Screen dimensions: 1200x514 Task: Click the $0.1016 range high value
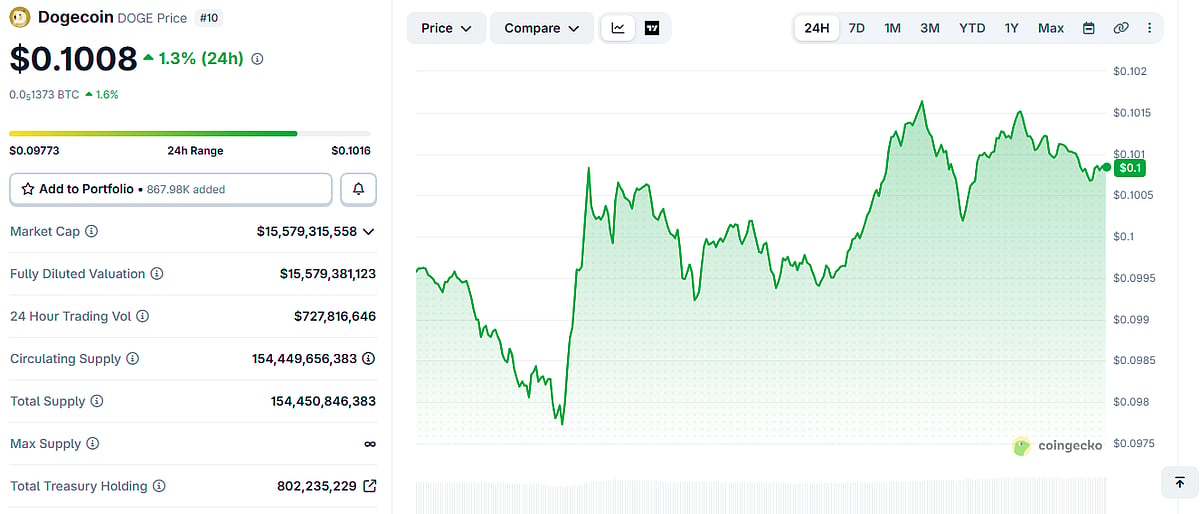click(351, 151)
